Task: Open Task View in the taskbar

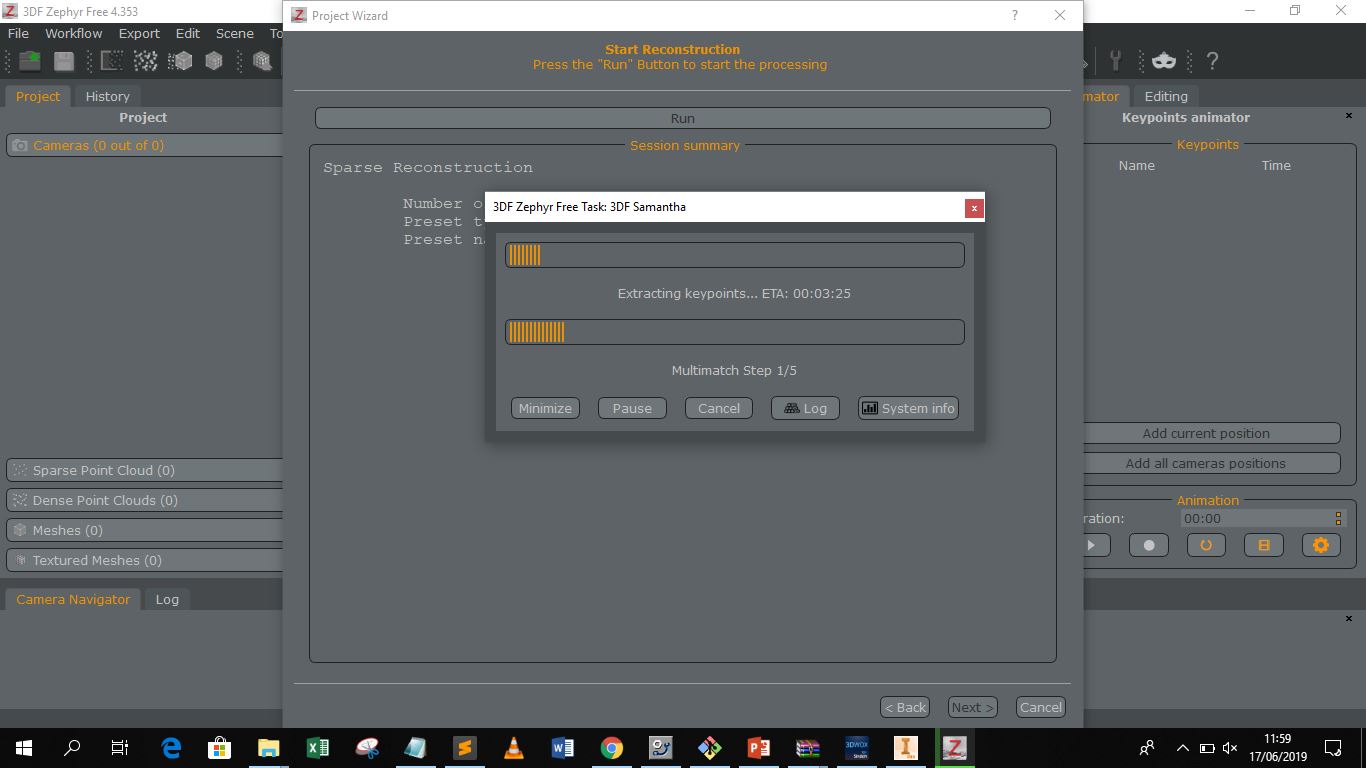Action: pos(120,747)
